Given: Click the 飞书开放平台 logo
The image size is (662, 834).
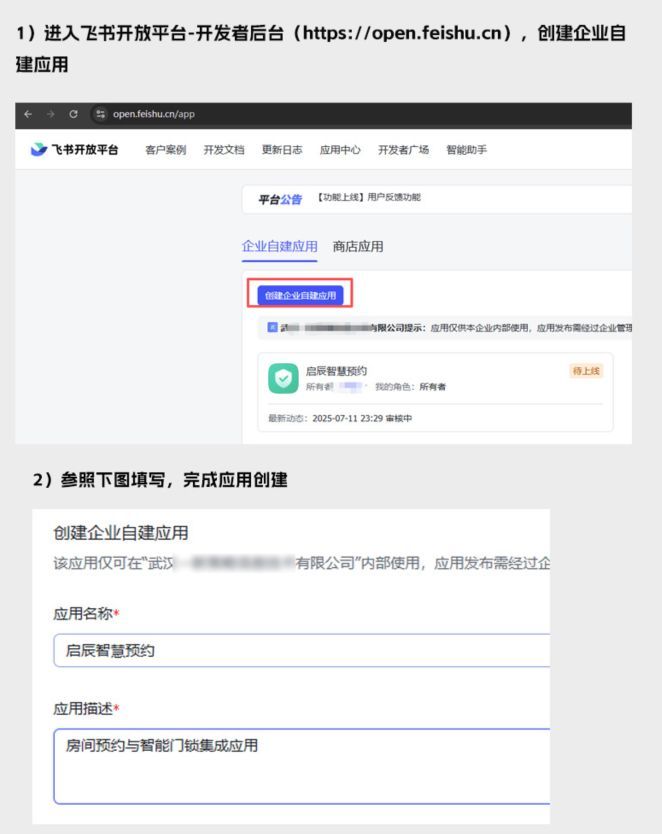Looking at the screenshot, I should pyautogui.click(x=74, y=150).
